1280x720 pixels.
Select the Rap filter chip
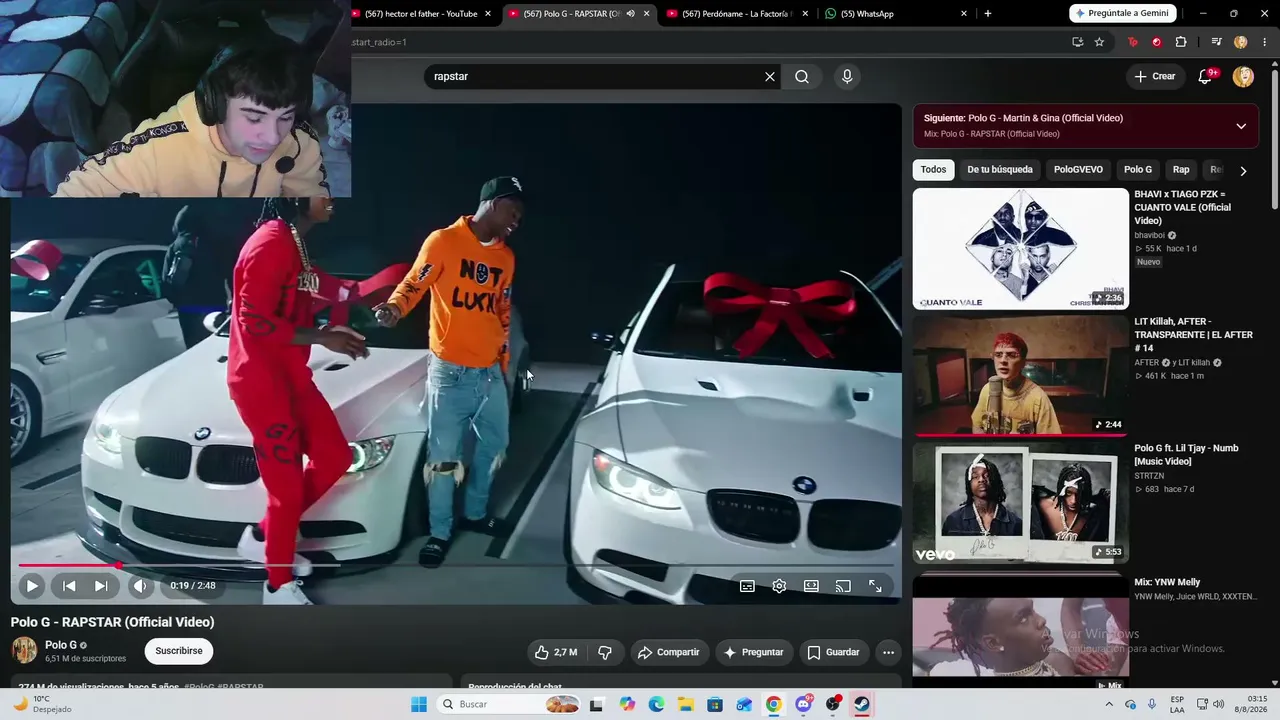point(1181,170)
